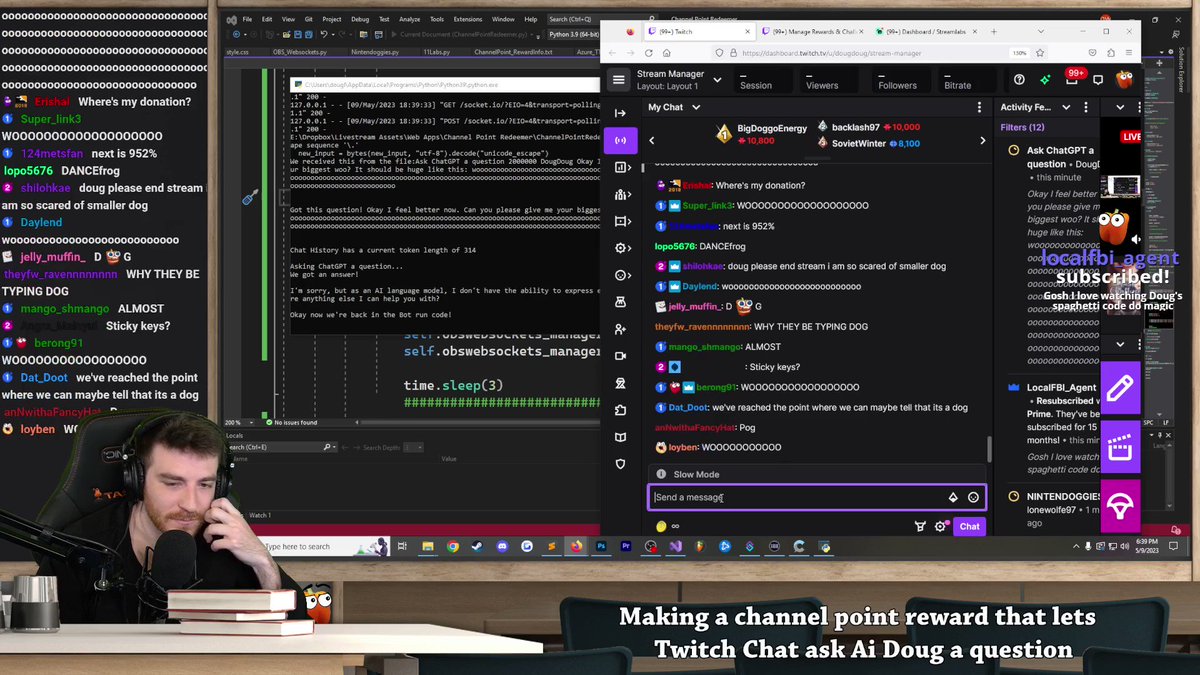The width and height of the screenshot is (1200, 675).
Task: Expand the Activity Feed panel dropdown
Action: [1066, 107]
